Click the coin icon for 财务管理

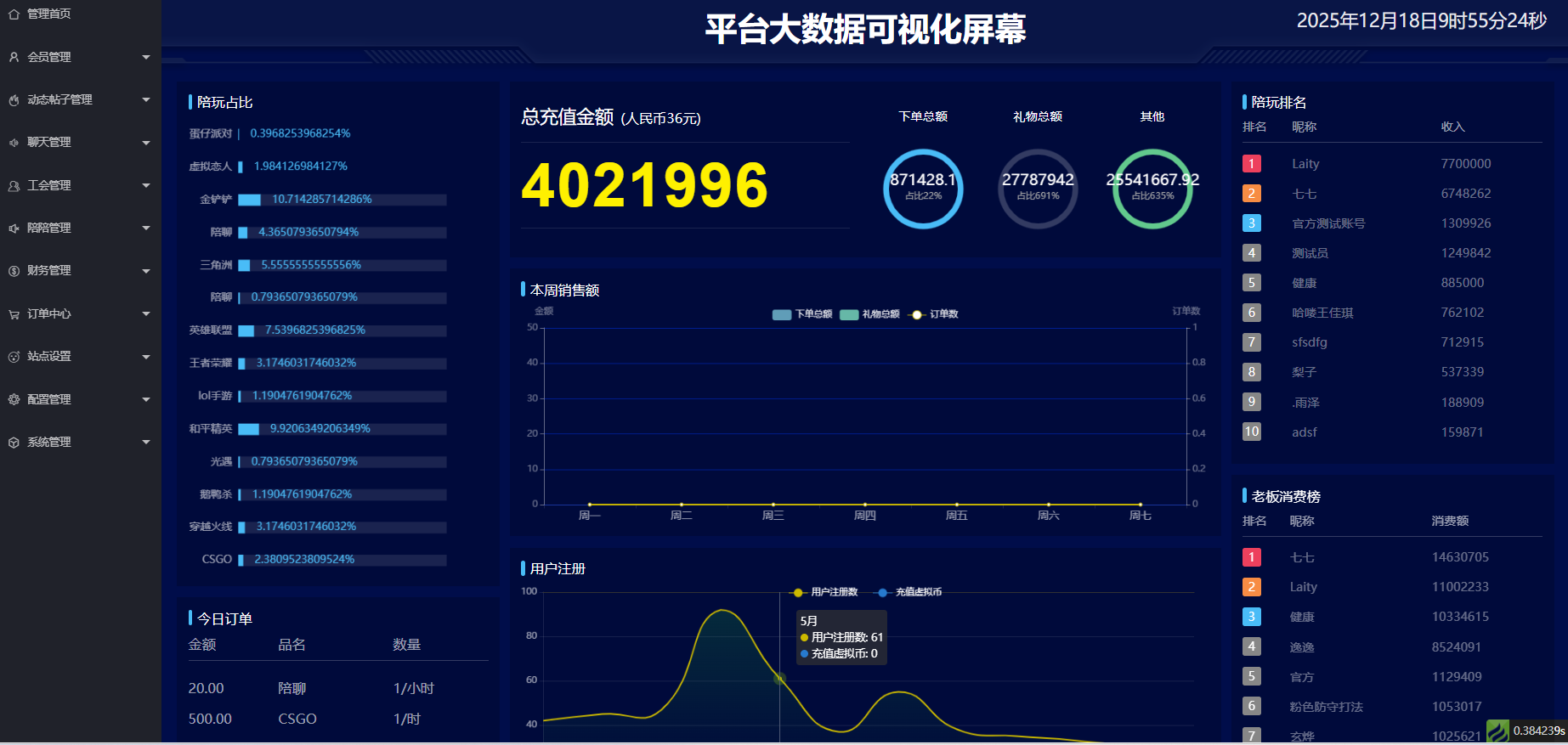click(14, 271)
